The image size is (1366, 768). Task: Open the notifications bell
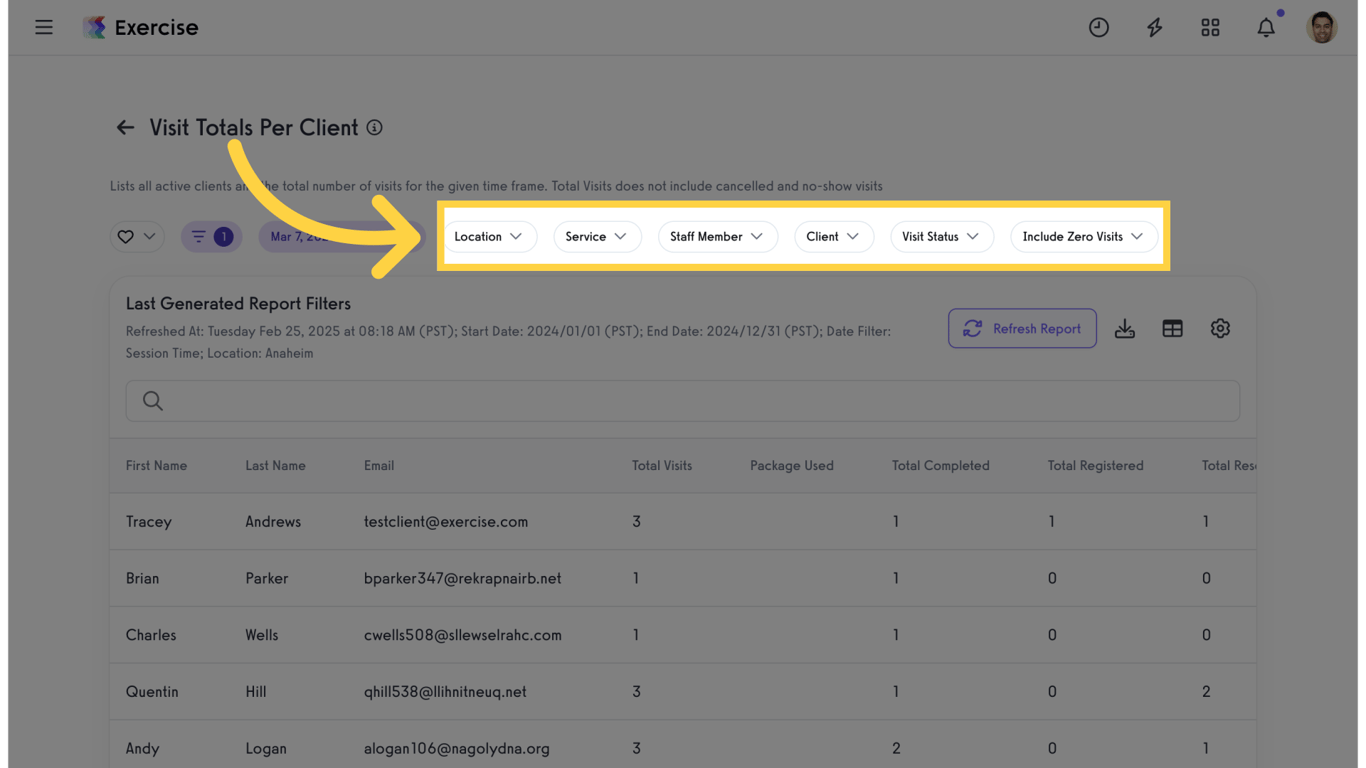[1266, 27]
